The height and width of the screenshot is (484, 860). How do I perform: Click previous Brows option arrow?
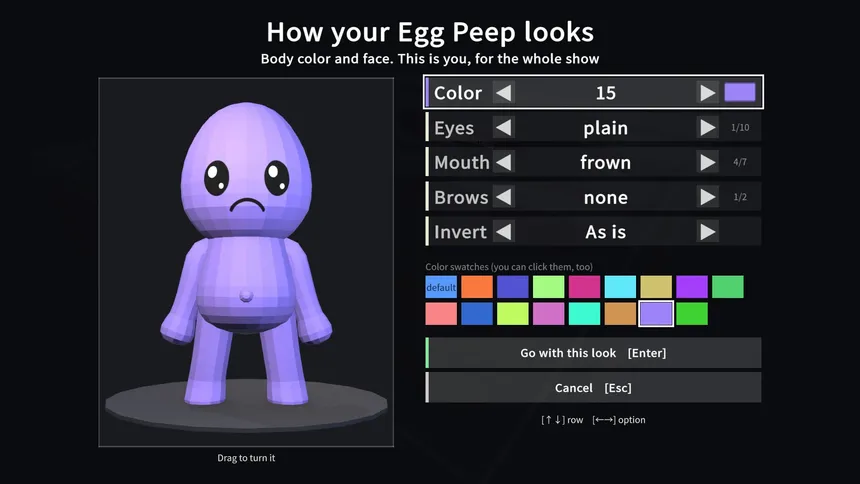(503, 197)
